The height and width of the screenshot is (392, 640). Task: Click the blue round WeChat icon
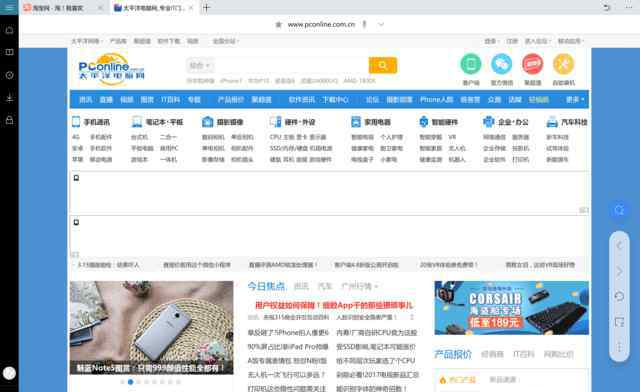click(x=501, y=64)
